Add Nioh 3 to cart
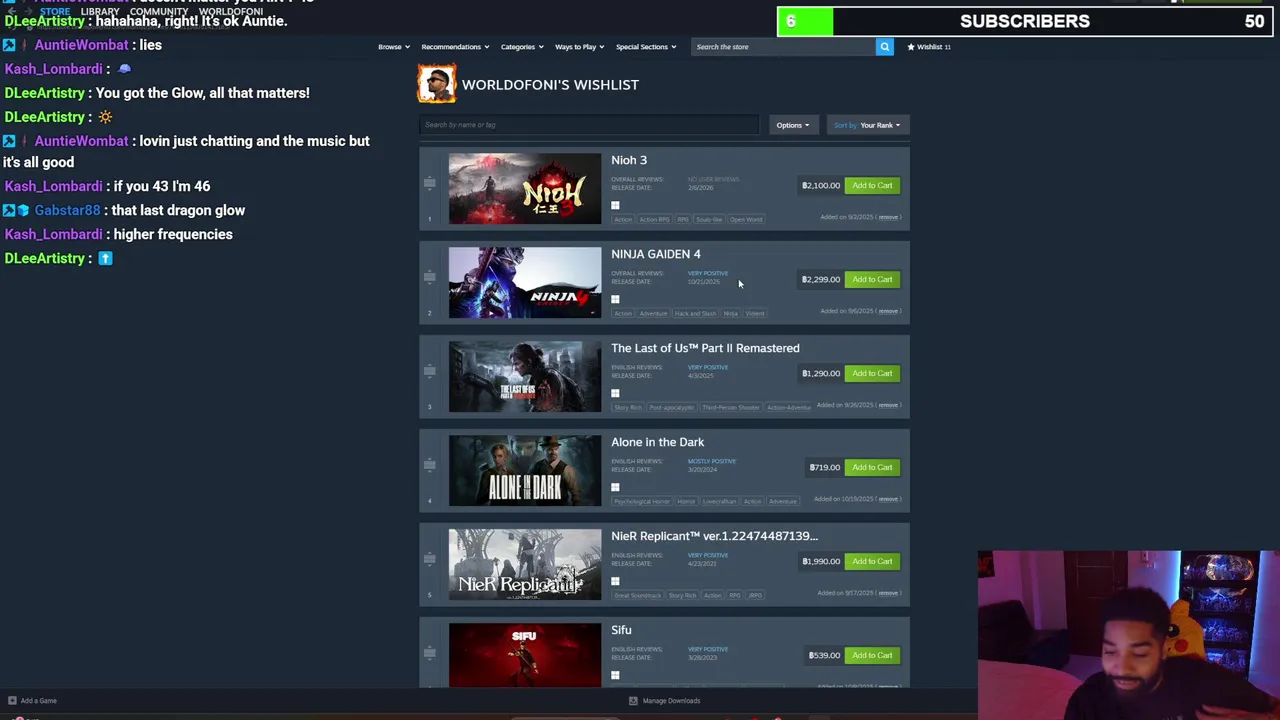This screenshot has height=720, width=1280. (x=872, y=185)
